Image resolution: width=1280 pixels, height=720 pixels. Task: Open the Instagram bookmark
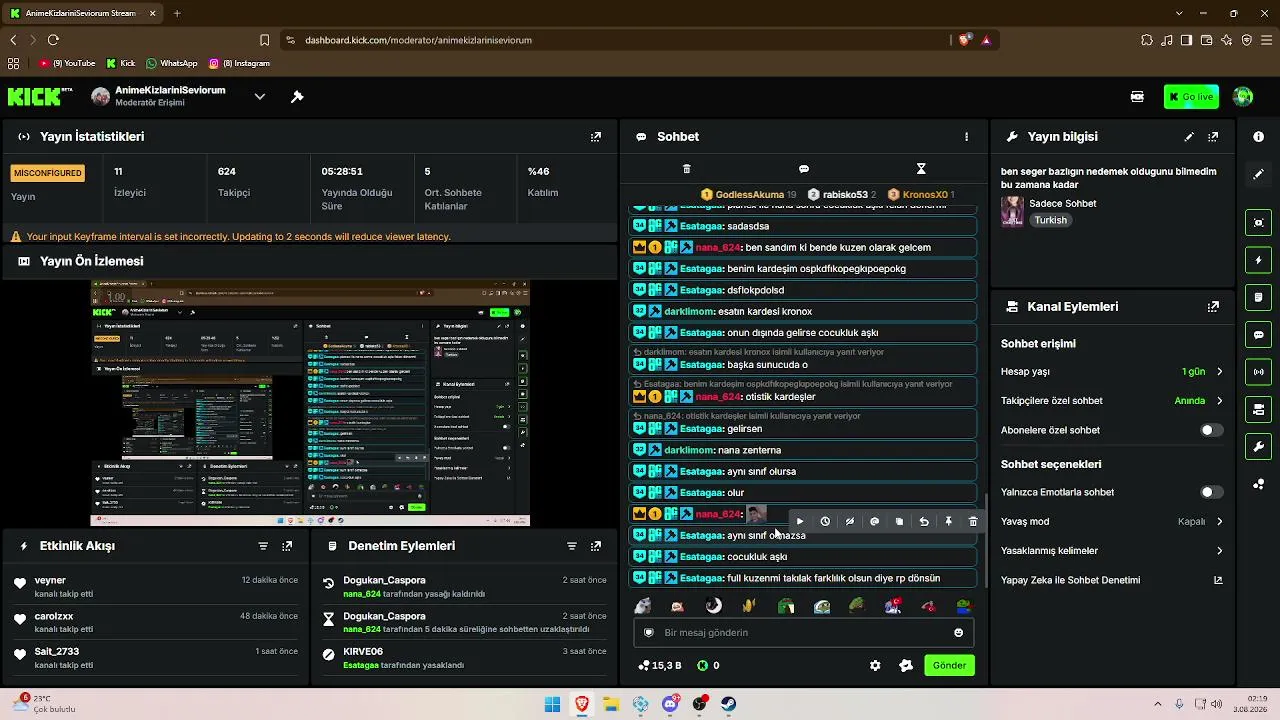point(240,63)
